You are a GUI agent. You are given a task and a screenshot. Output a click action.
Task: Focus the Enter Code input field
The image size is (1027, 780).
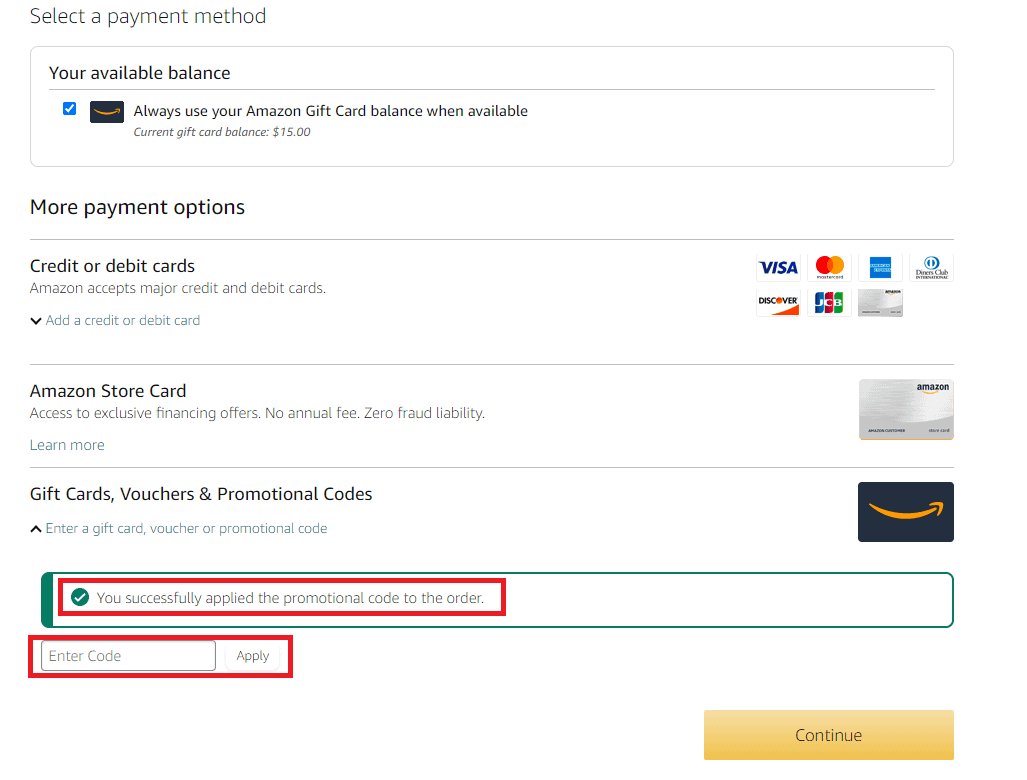[x=128, y=656]
